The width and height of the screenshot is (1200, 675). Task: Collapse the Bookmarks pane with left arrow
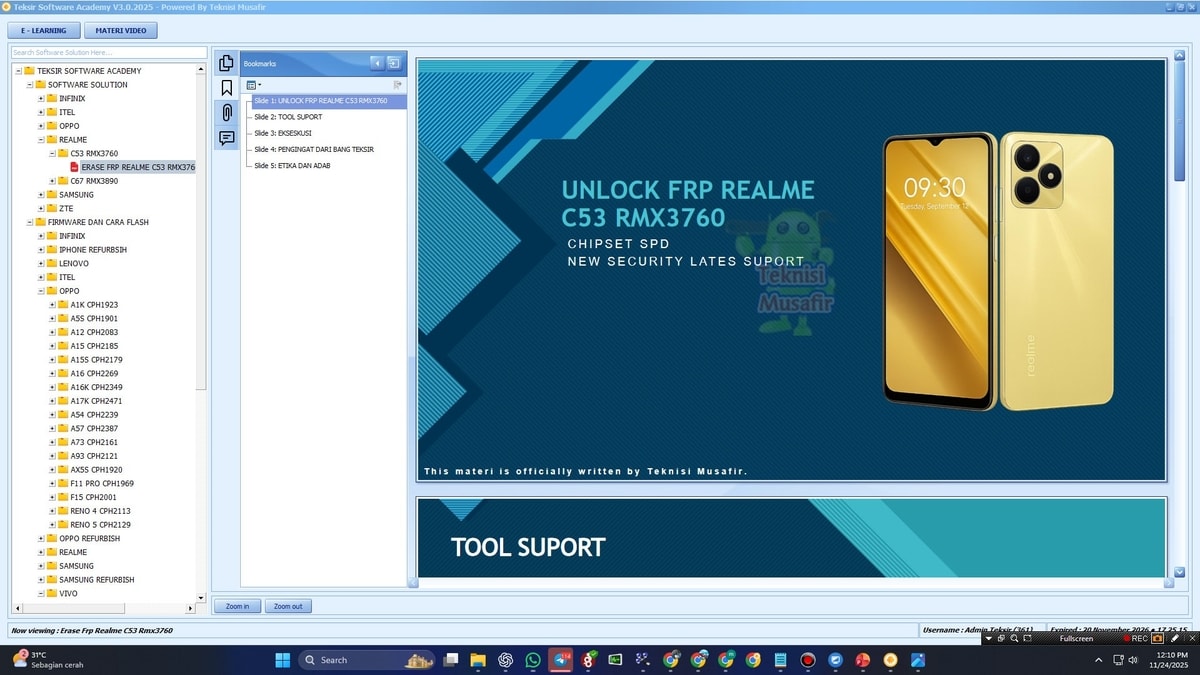(x=377, y=63)
